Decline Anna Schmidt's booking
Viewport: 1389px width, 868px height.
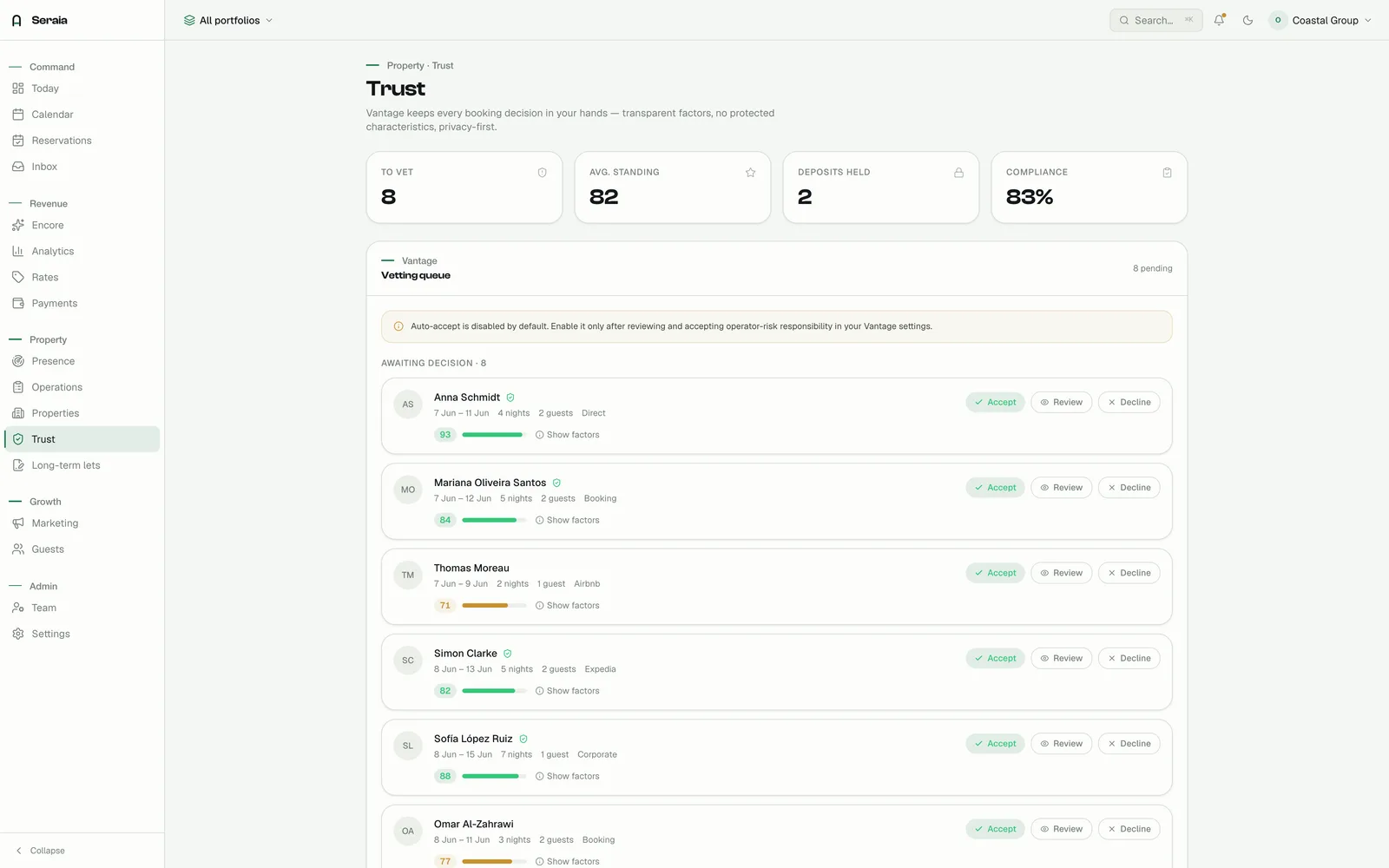pyautogui.click(x=1129, y=403)
